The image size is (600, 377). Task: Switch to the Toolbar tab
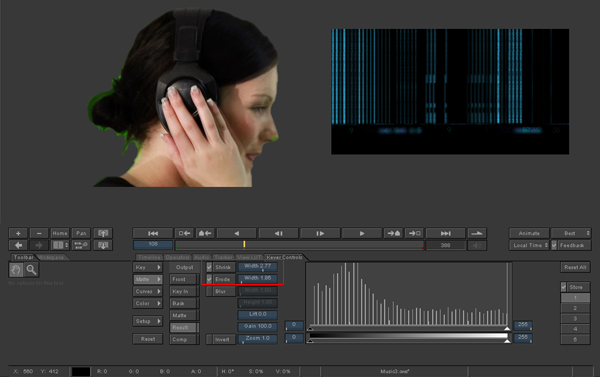pyautogui.click(x=23, y=257)
